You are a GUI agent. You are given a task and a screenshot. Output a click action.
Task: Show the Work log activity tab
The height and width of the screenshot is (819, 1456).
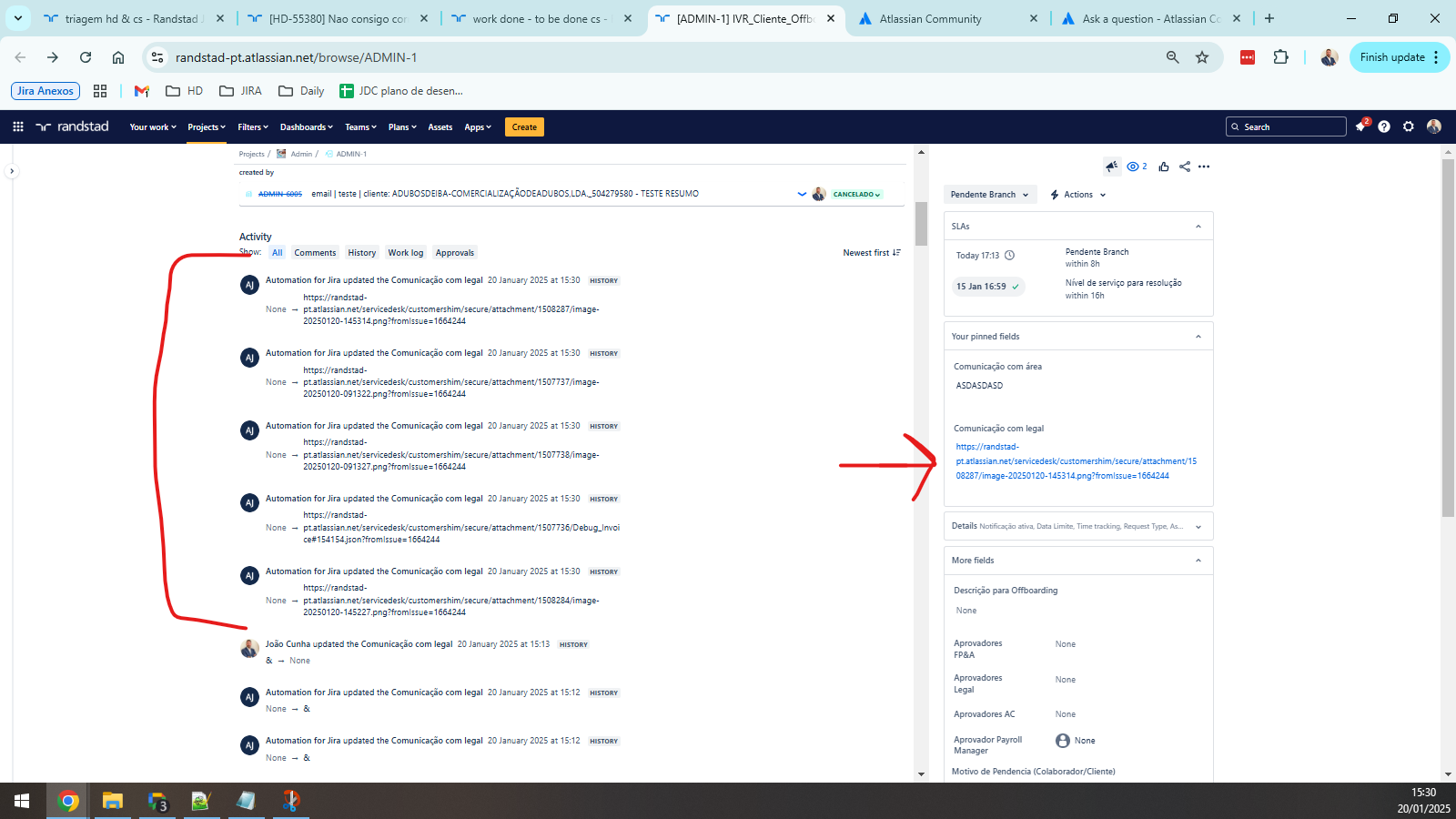coord(405,253)
